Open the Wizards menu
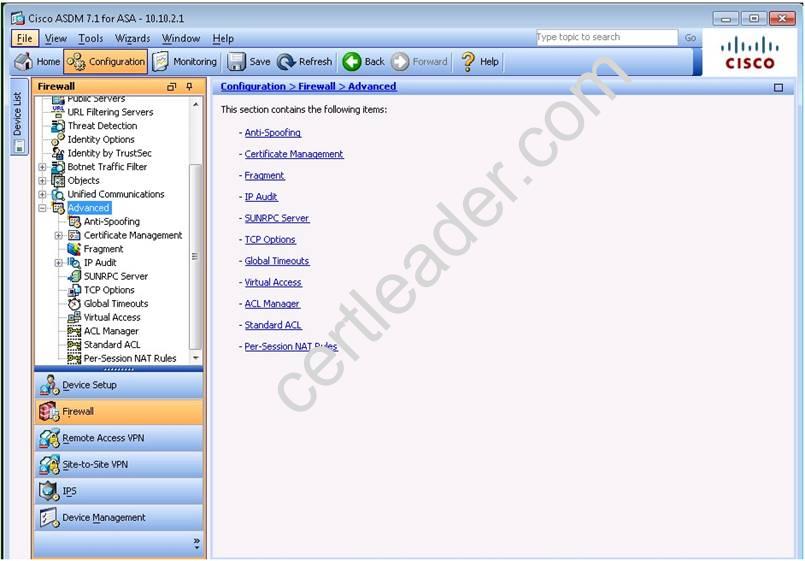This screenshot has height=561, width=805. (132, 38)
